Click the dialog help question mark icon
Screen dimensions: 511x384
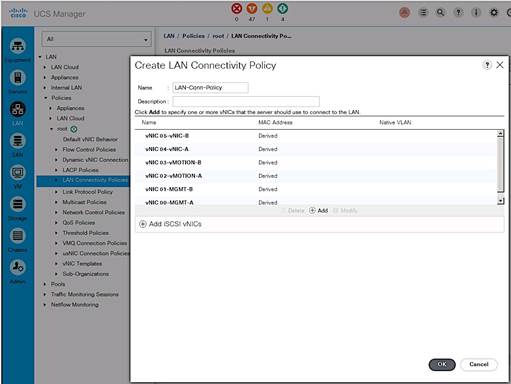(487, 65)
